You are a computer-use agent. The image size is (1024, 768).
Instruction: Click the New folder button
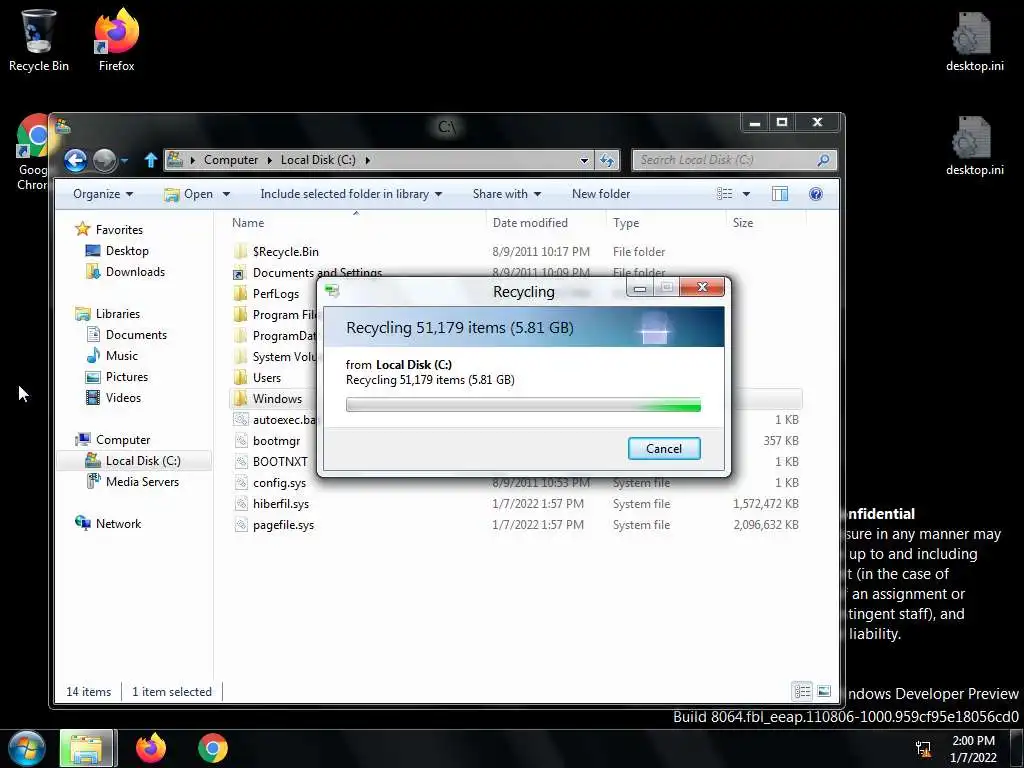tap(601, 194)
